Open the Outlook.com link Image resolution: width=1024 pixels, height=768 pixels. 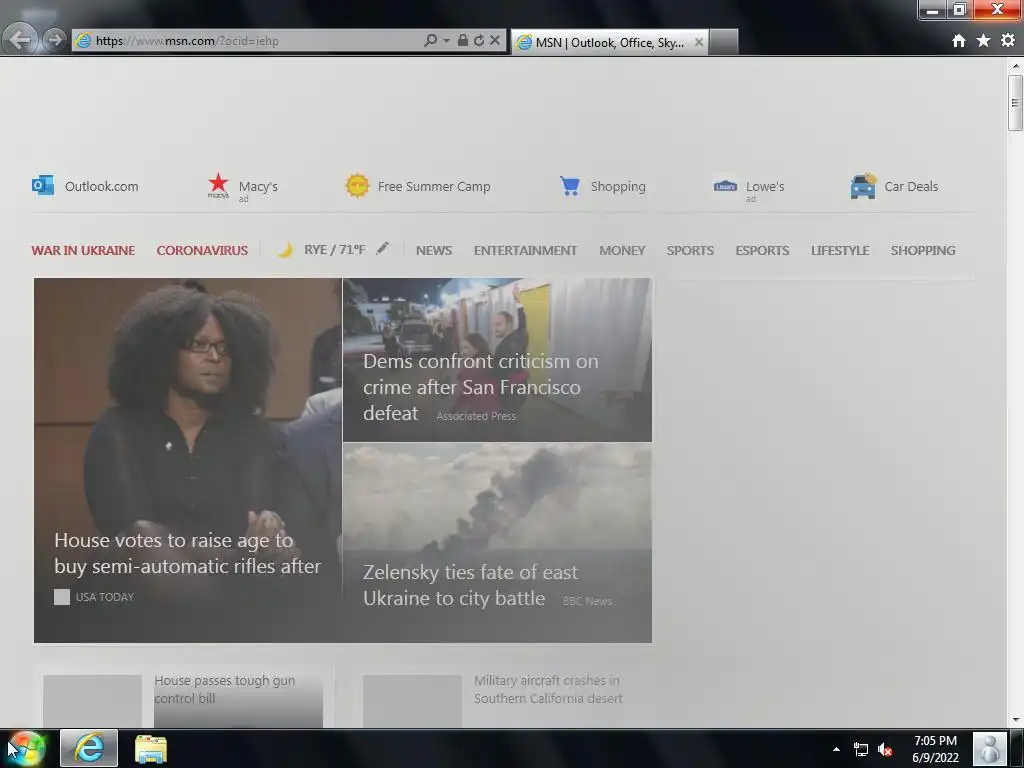tap(101, 186)
